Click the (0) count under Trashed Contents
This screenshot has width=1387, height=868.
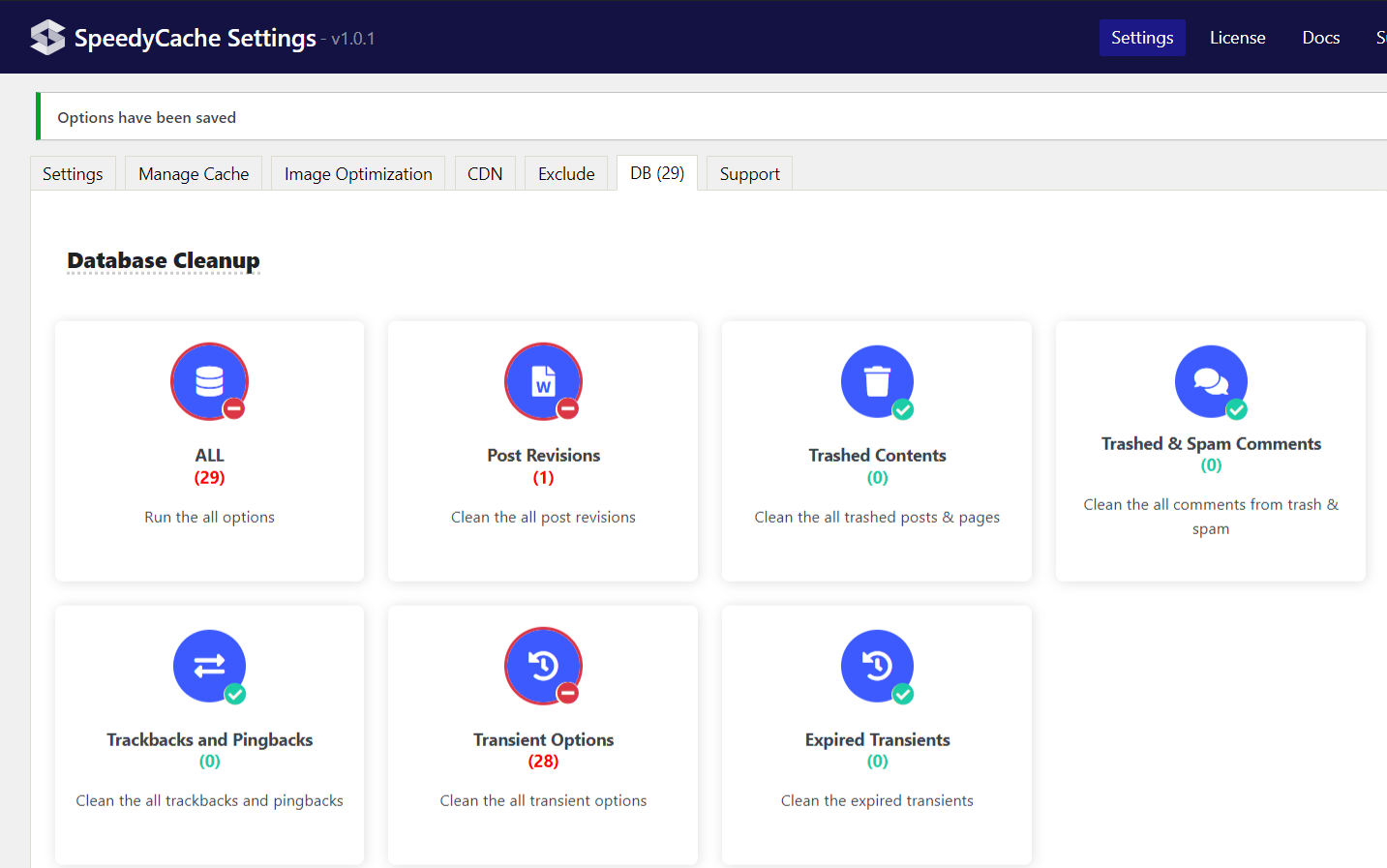click(x=877, y=477)
